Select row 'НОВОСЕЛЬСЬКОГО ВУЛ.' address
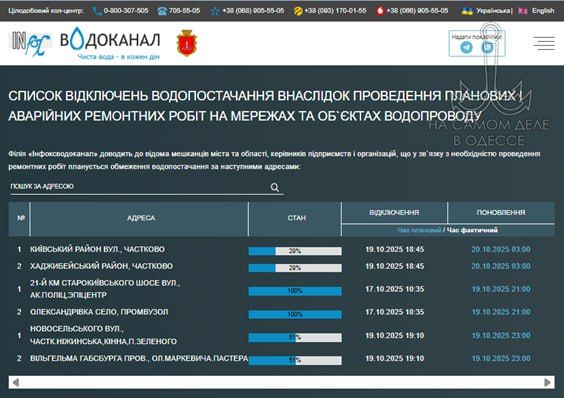 click(x=103, y=335)
